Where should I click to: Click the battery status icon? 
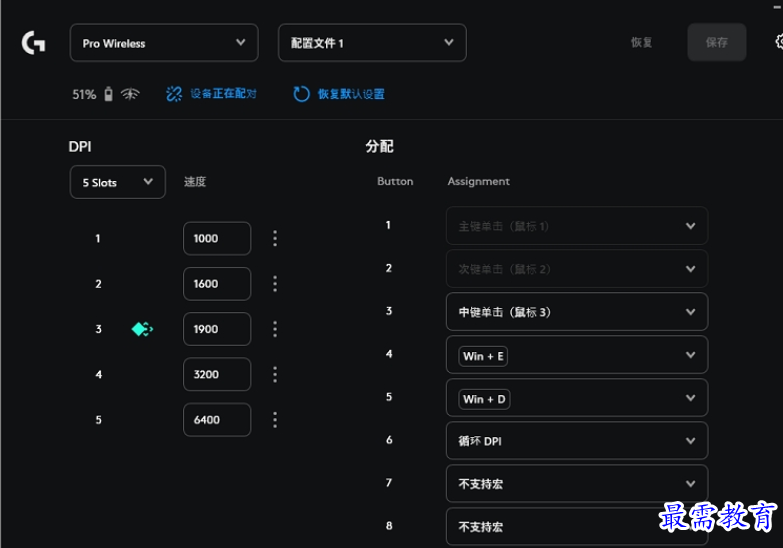click(108, 94)
